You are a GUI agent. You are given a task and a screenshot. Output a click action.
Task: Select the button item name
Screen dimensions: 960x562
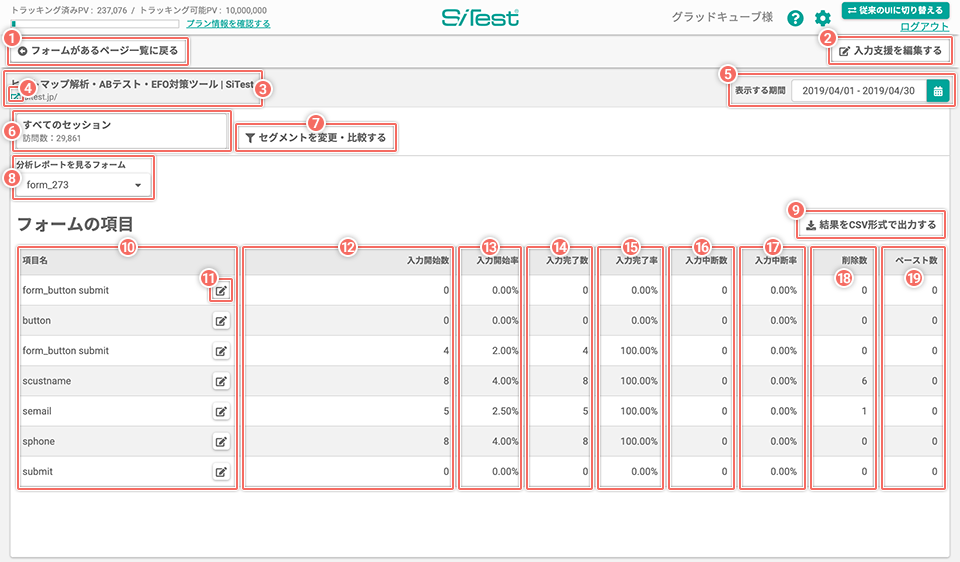pos(37,321)
